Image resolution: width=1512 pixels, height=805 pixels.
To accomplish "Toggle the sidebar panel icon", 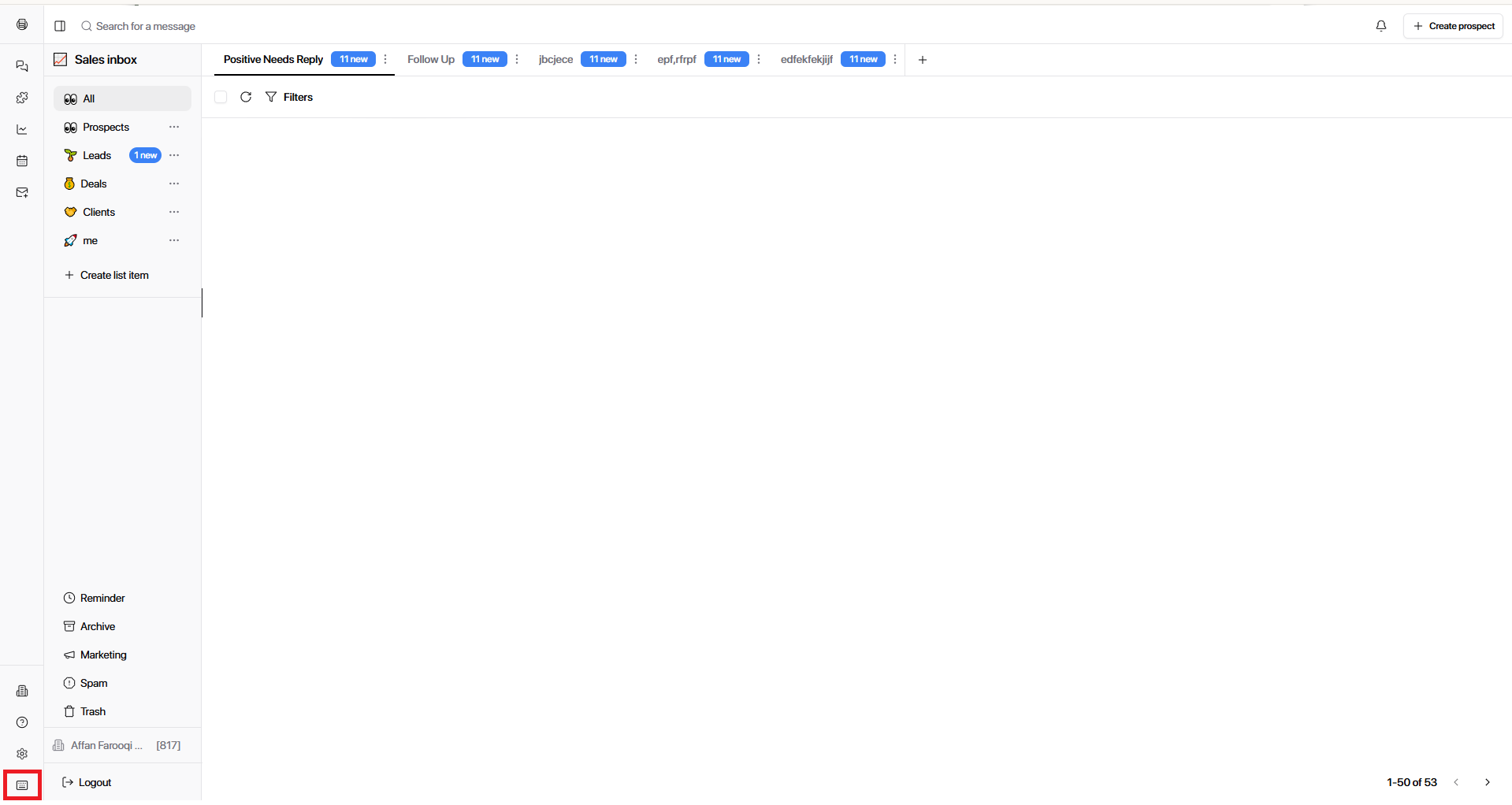I will (60, 26).
